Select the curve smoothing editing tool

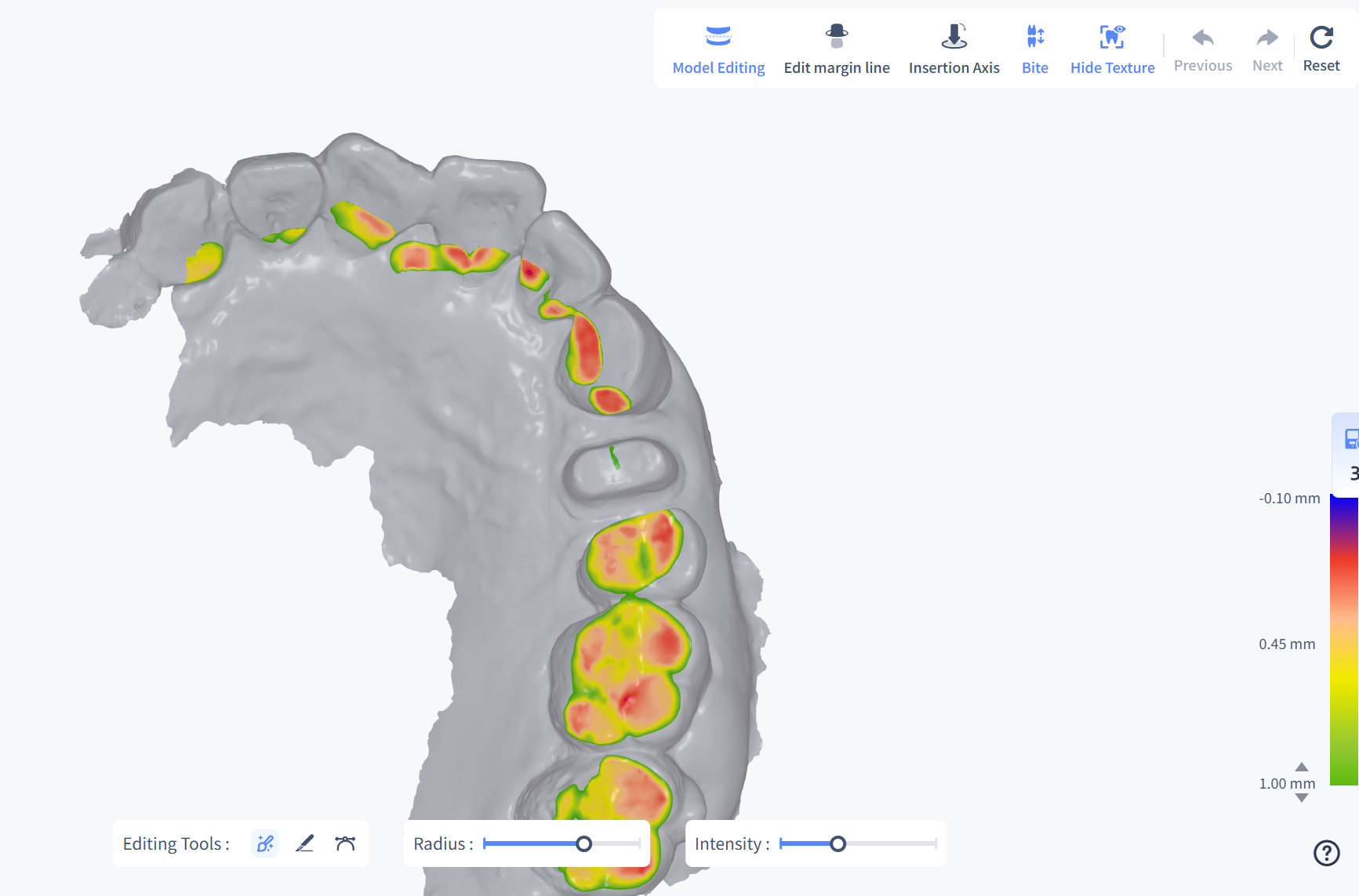pyautogui.click(x=345, y=843)
